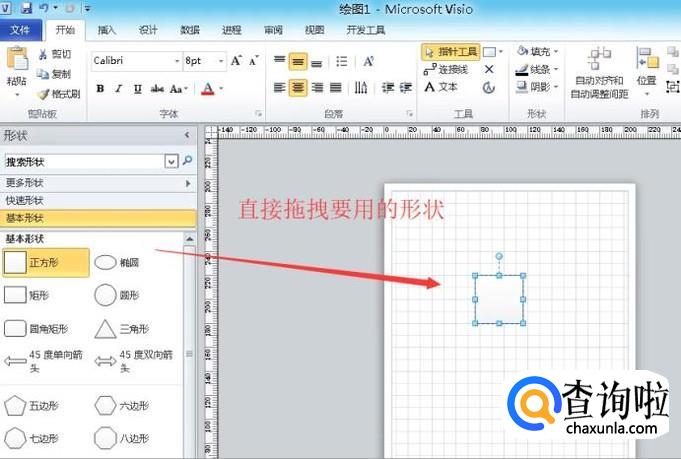
Task: Expand 更多形状 (More Shapes) menu
Action: pos(98,183)
